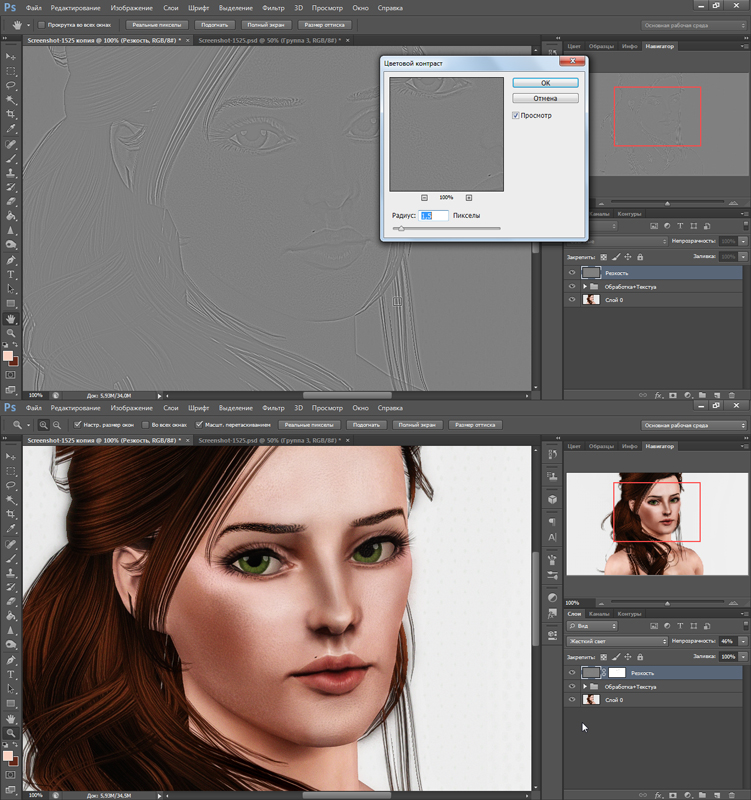
Task: Click Реальные пикселы button in top window
Action: click(157, 24)
